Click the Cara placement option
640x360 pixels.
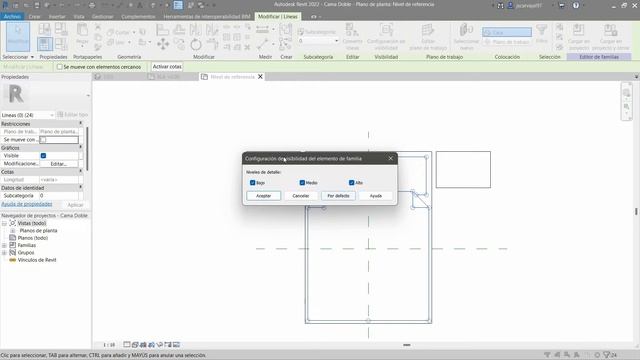coord(507,32)
